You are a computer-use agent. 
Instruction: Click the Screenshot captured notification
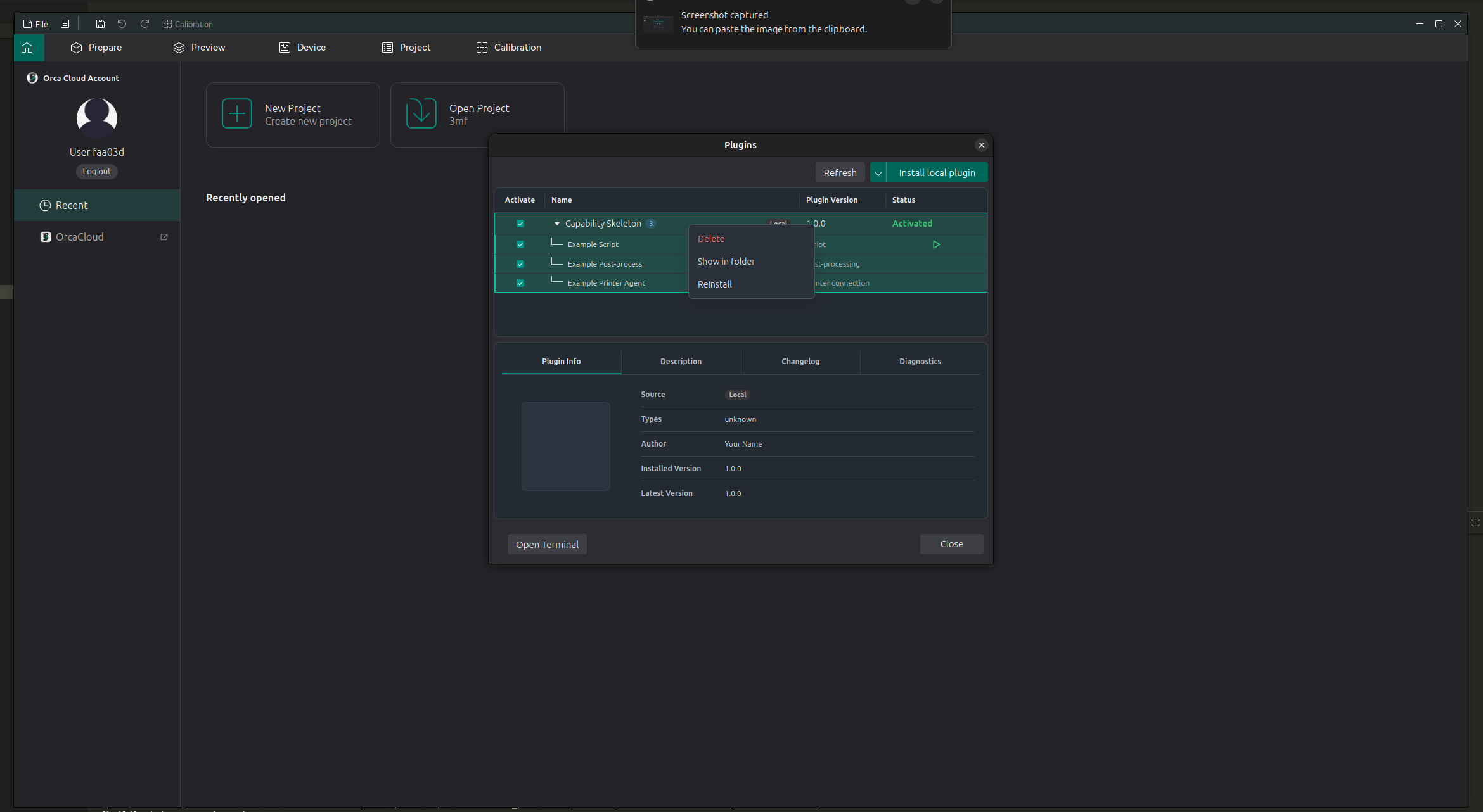793,23
